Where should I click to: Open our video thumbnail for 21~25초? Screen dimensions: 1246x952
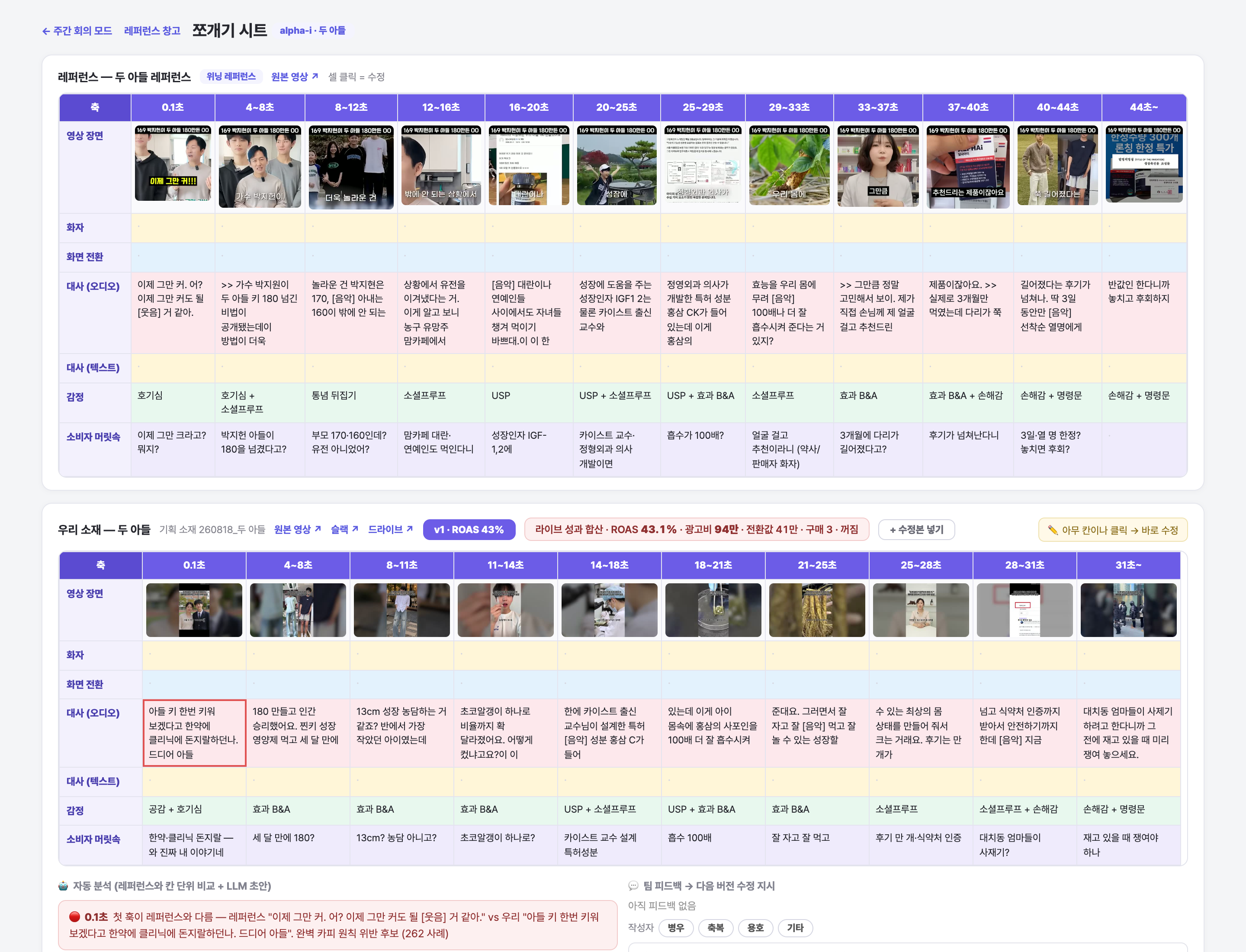click(x=817, y=610)
